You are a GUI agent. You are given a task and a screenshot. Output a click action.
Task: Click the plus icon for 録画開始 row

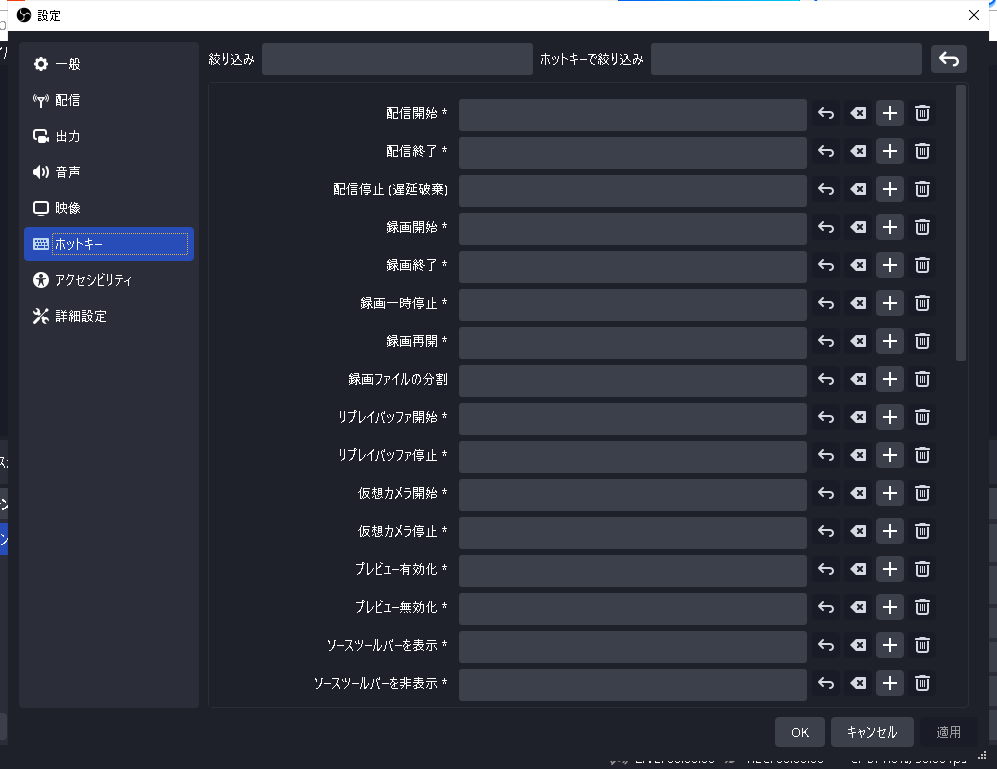click(890, 227)
